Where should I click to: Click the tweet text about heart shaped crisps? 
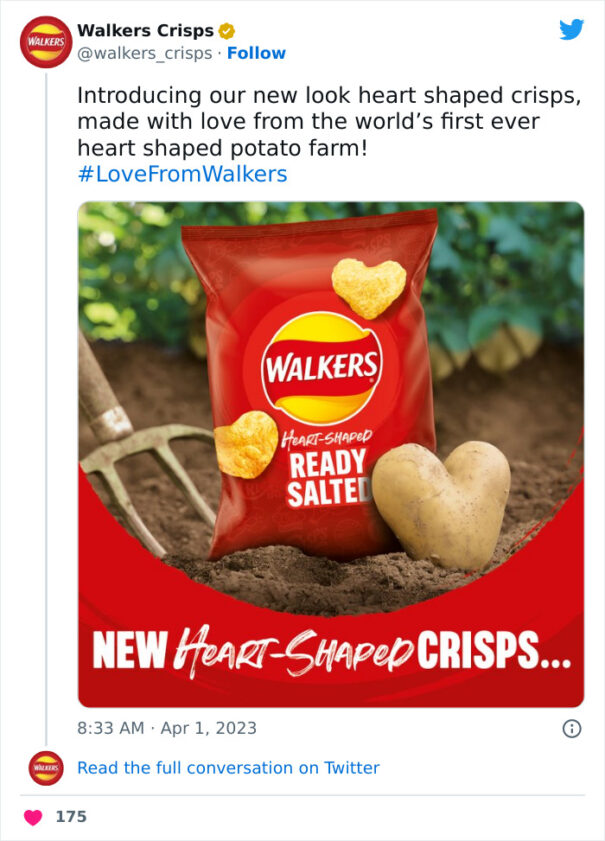[329, 122]
